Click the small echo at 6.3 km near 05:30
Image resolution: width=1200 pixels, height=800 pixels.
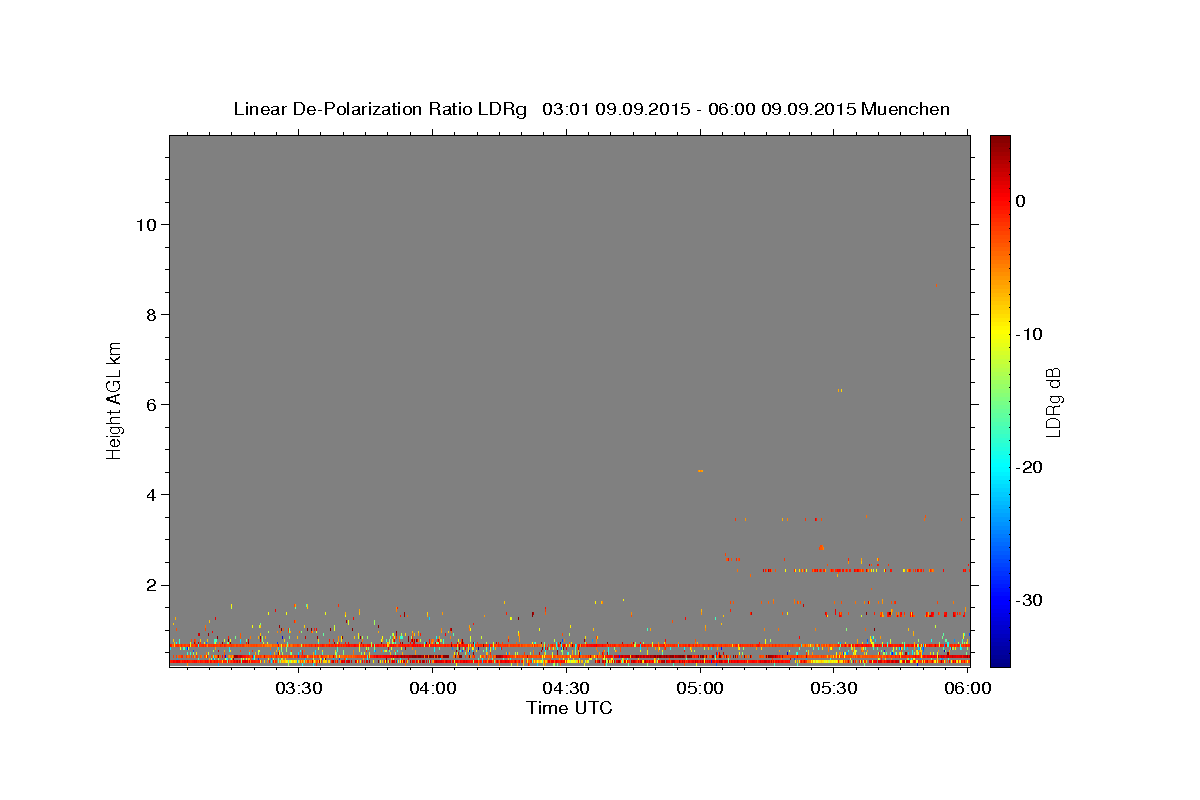click(840, 390)
